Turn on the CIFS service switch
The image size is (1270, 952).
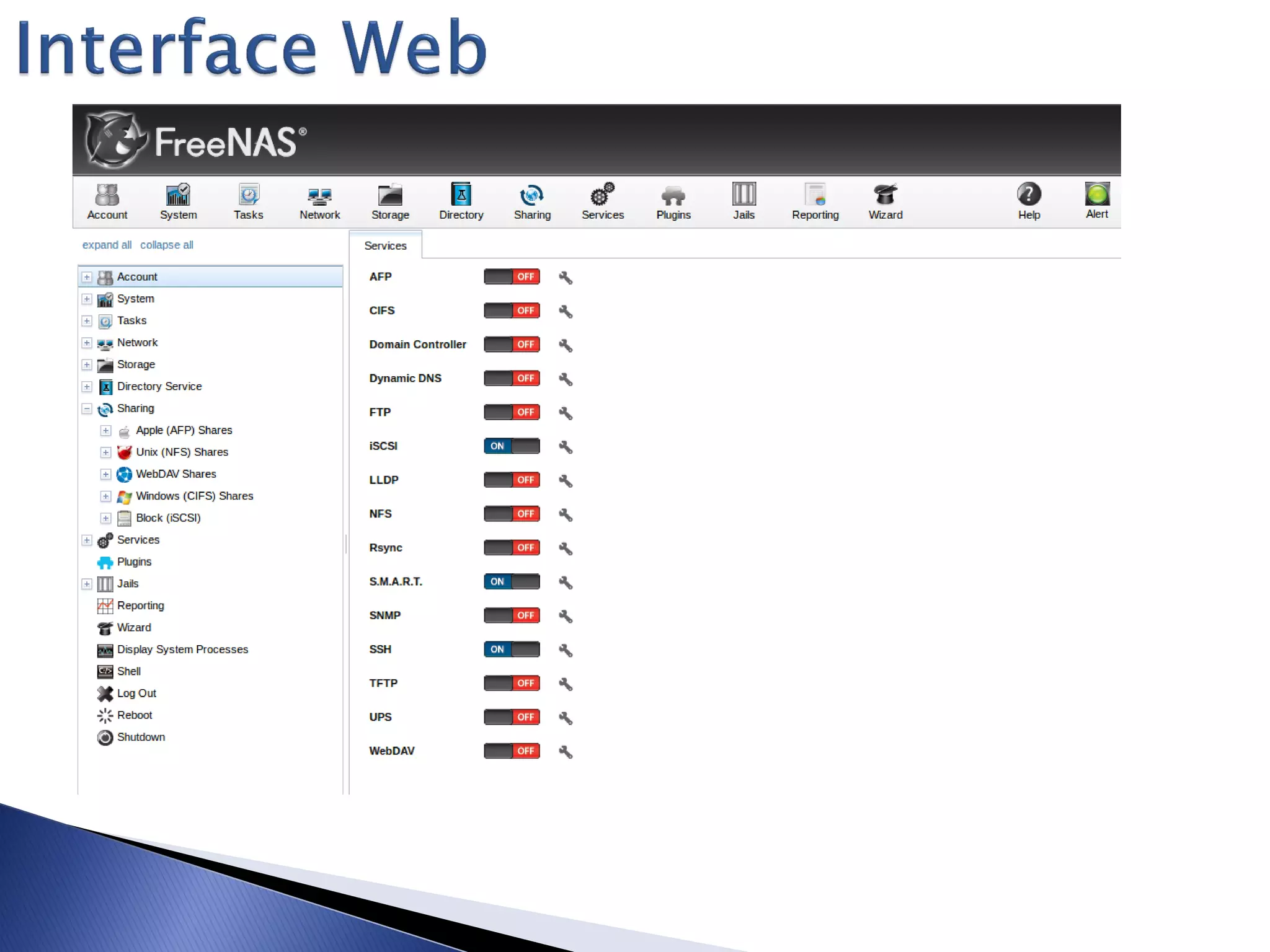pyautogui.click(x=512, y=311)
